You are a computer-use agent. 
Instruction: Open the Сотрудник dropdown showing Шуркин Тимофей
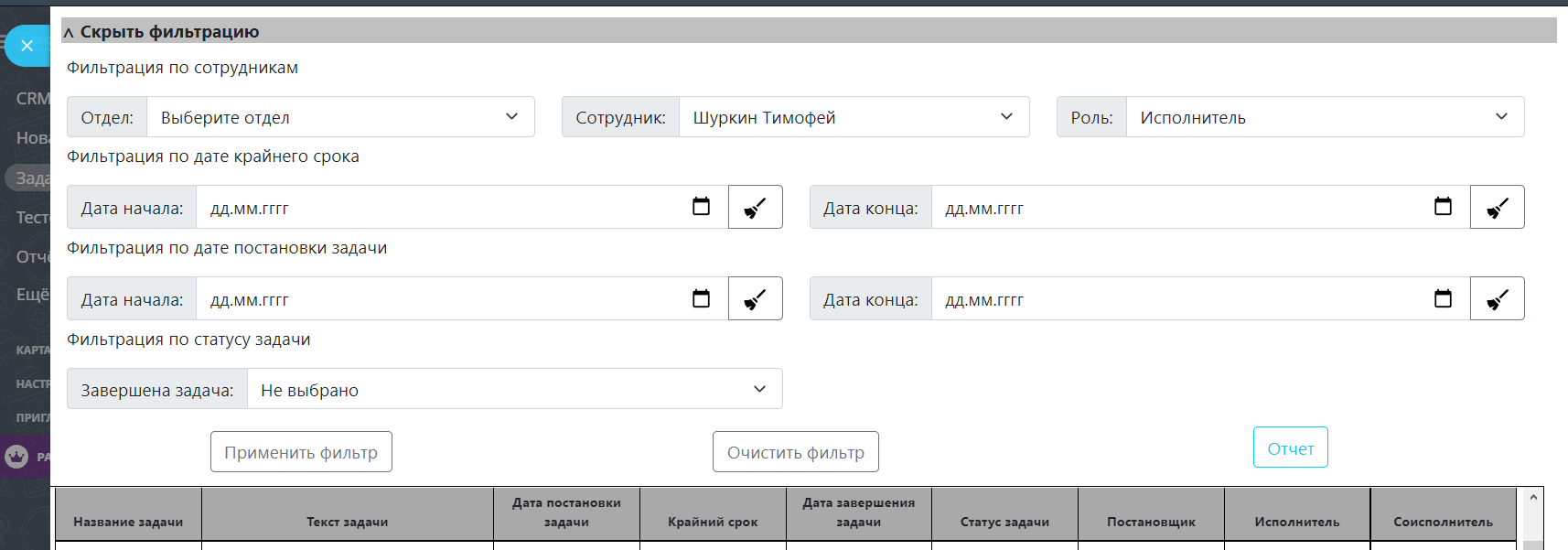click(x=853, y=117)
